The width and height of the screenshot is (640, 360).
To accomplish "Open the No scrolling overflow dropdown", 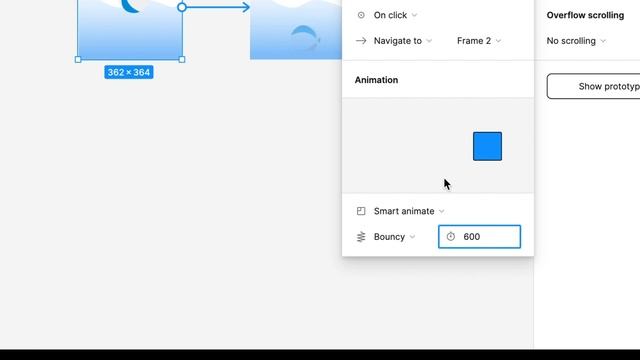I will tap(576, 41).
